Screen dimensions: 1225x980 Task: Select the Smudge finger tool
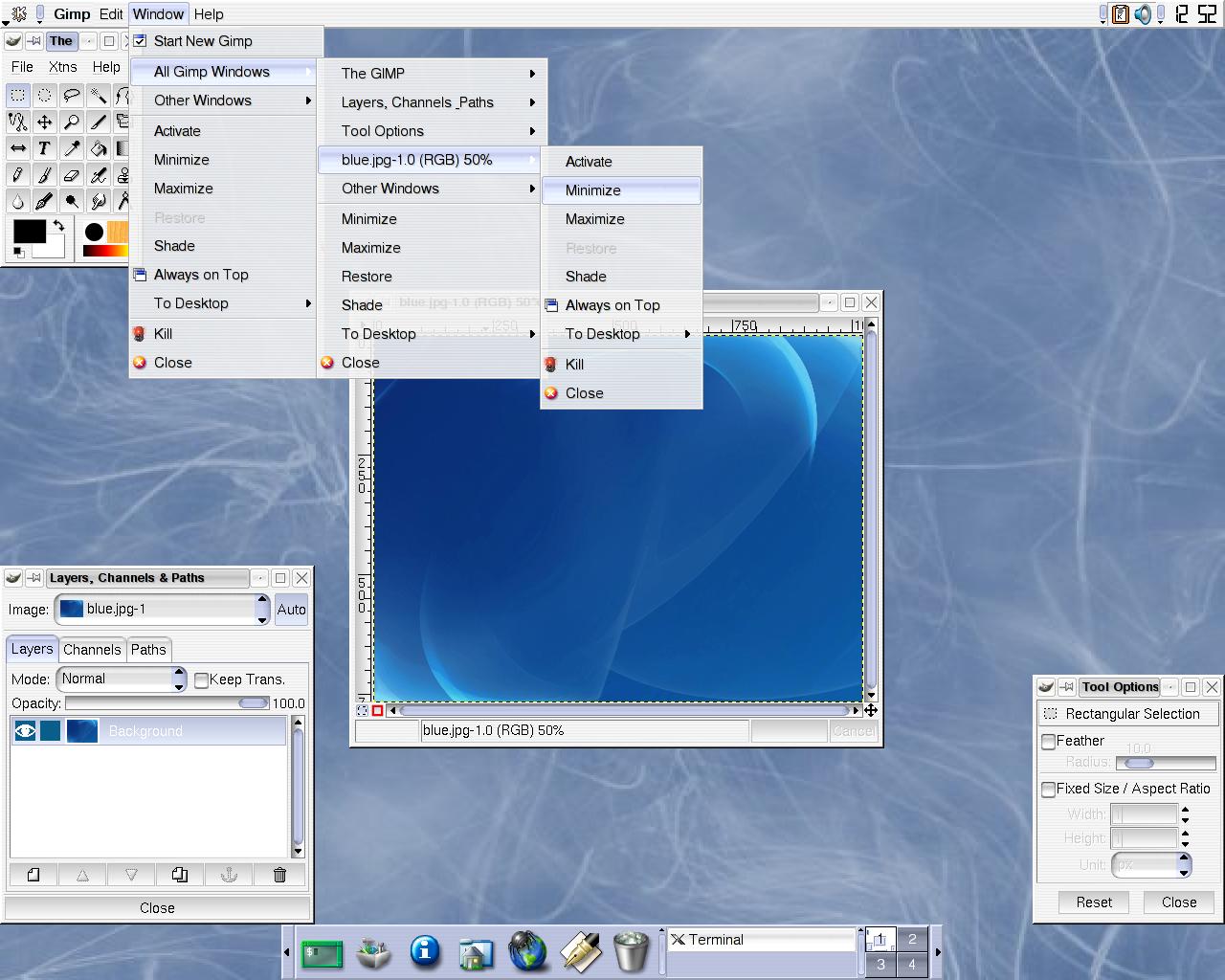(x=98, y=202)
